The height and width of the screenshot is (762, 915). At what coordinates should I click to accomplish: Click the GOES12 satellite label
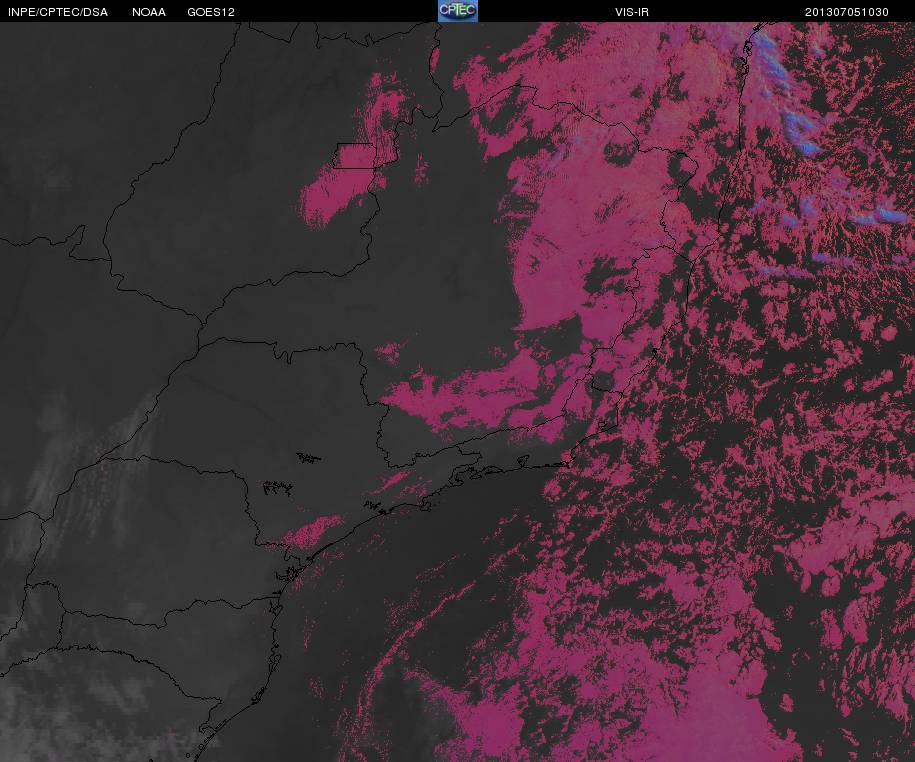coord(211,12)
